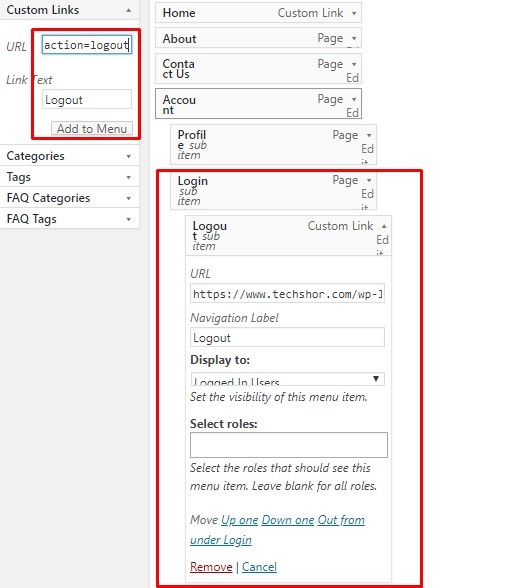Screen dimensions: 518x588
Task: Expand the Contact Us menu item arrow
Action: point(354,64)
